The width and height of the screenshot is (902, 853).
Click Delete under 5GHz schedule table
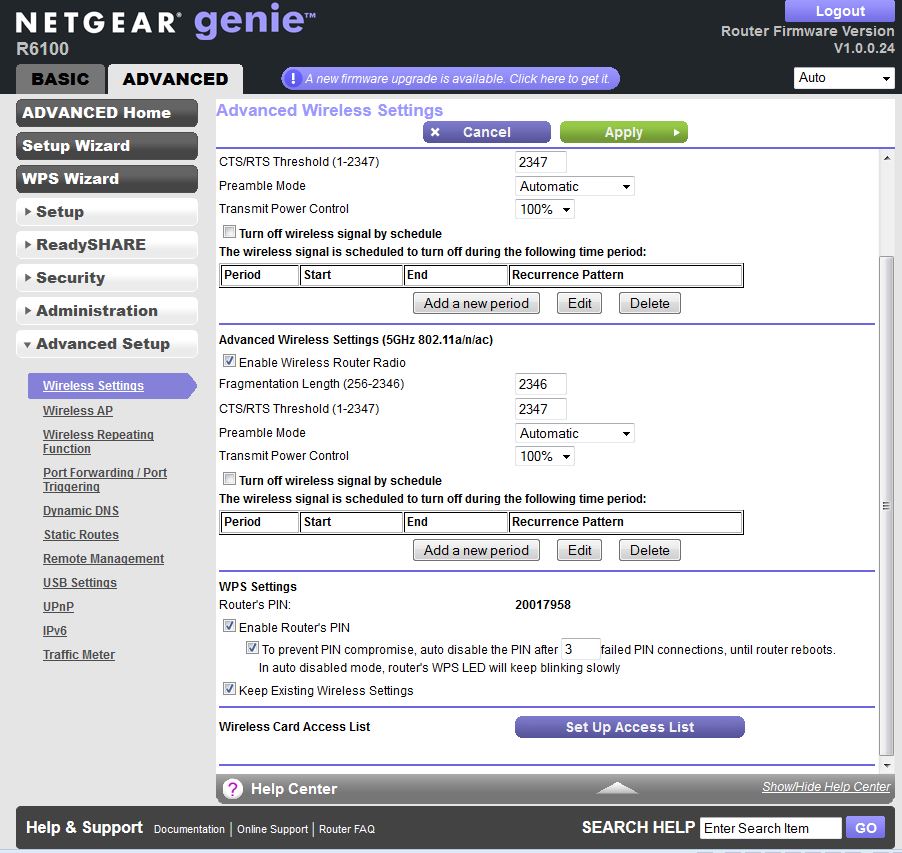pos(649,550)
